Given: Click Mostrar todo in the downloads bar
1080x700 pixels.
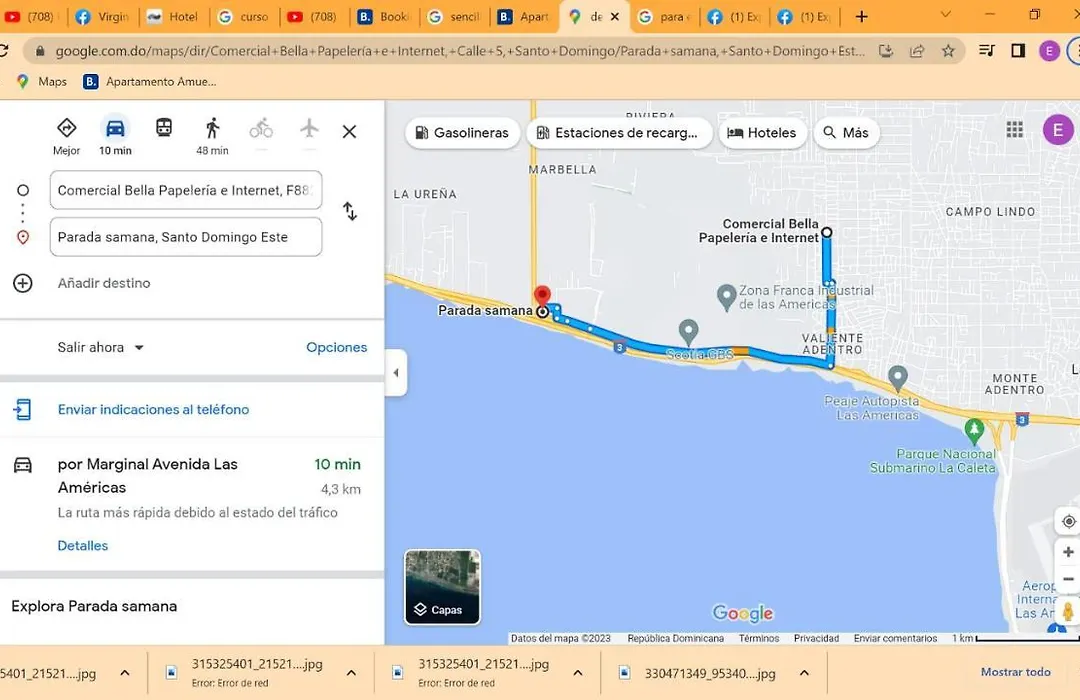Looking at the screenshot, I should [1016, 672].
